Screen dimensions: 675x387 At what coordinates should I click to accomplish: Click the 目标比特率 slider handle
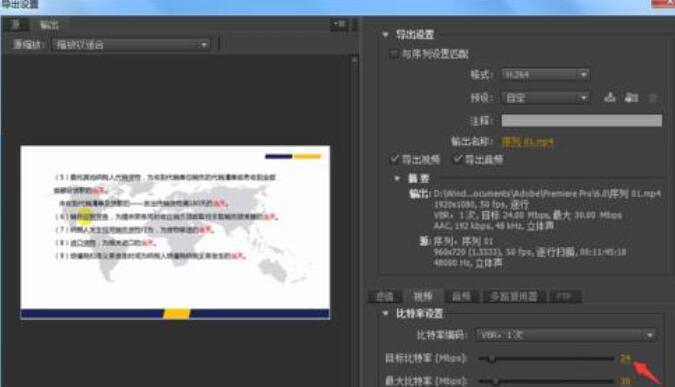tap(492, 358)
